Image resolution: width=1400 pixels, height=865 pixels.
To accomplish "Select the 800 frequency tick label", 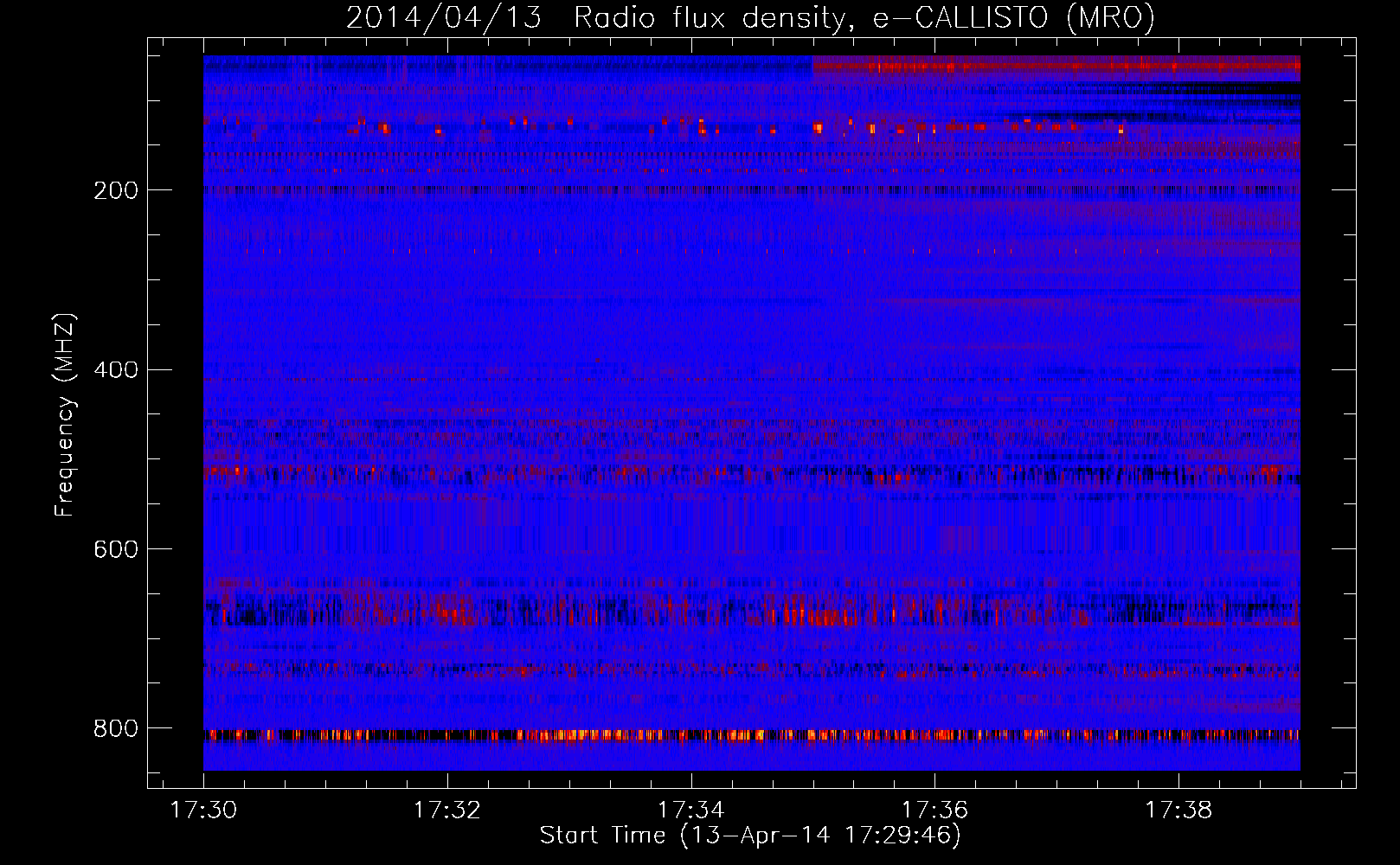I will [x=115, y=729].
